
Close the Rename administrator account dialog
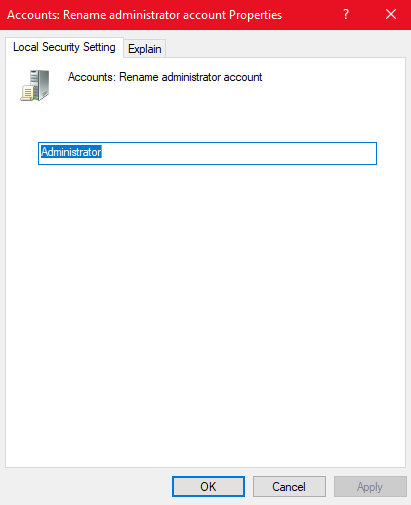391,14
